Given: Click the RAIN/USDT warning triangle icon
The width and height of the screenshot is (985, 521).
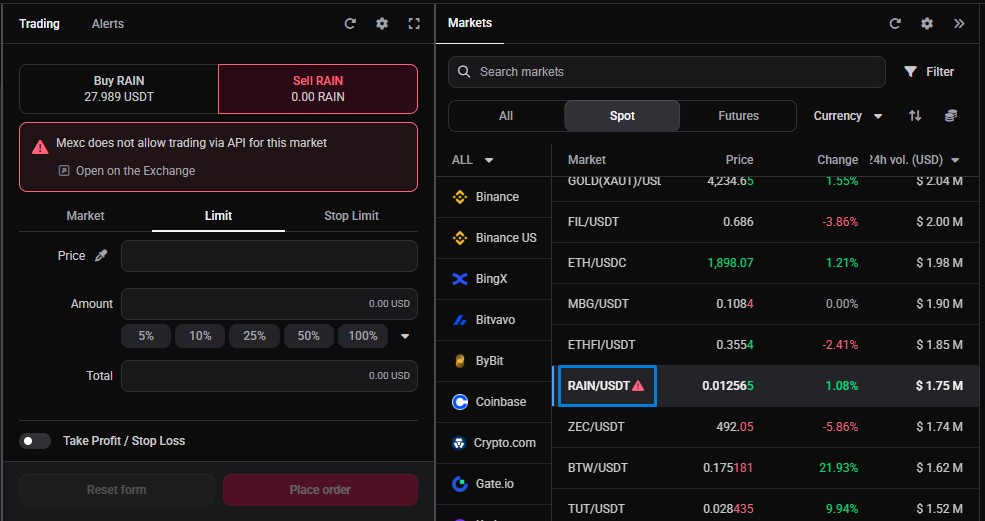Looking at the screenshot, I should pos(638,386).
